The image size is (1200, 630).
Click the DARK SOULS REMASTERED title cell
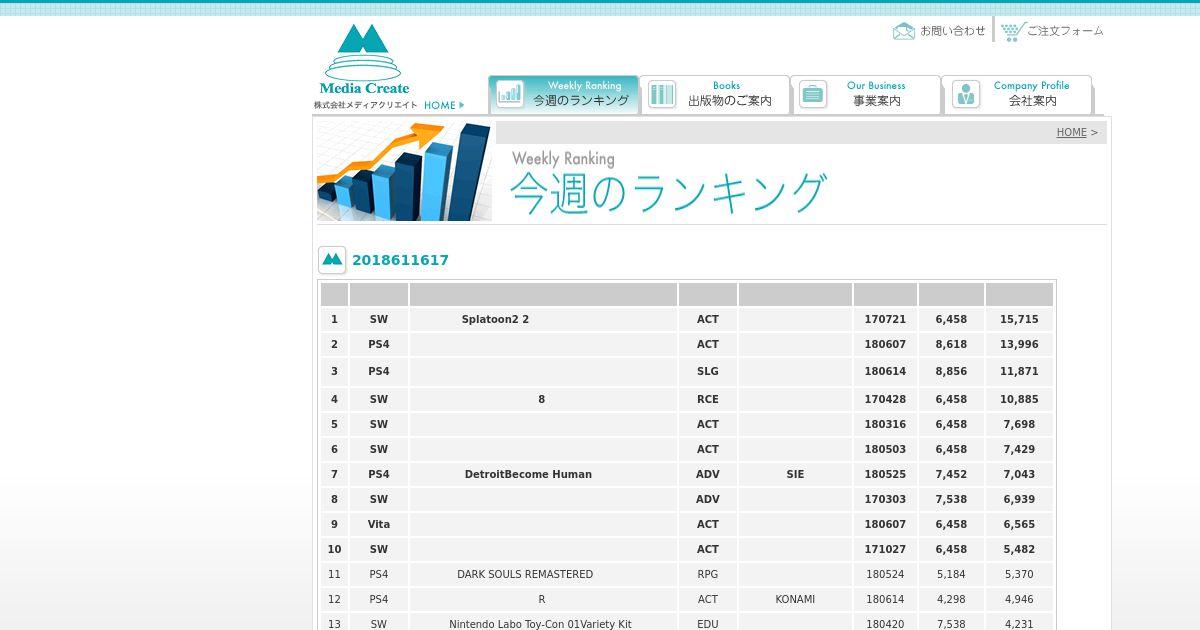(x=543, y=574)
